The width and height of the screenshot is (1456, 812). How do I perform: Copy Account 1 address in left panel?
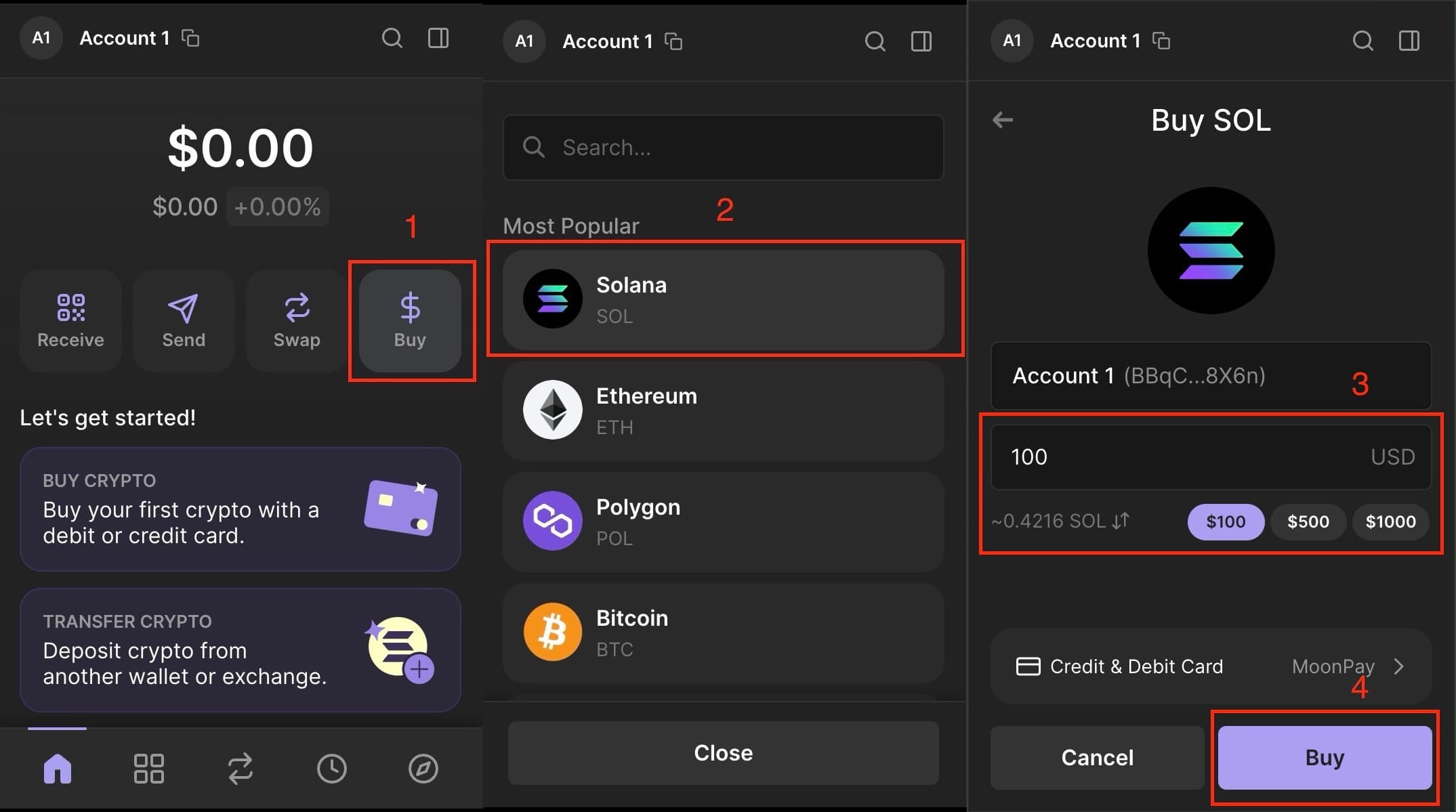click(x=190, y=38)
